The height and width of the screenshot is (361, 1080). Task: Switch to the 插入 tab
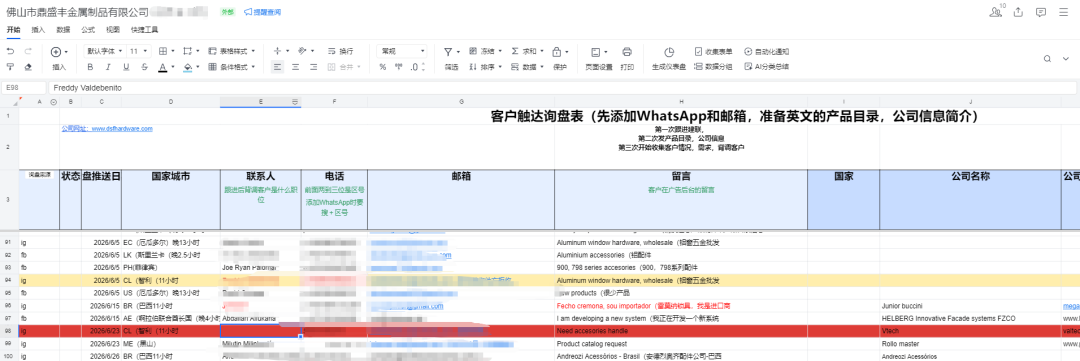[x=39, y=30]
